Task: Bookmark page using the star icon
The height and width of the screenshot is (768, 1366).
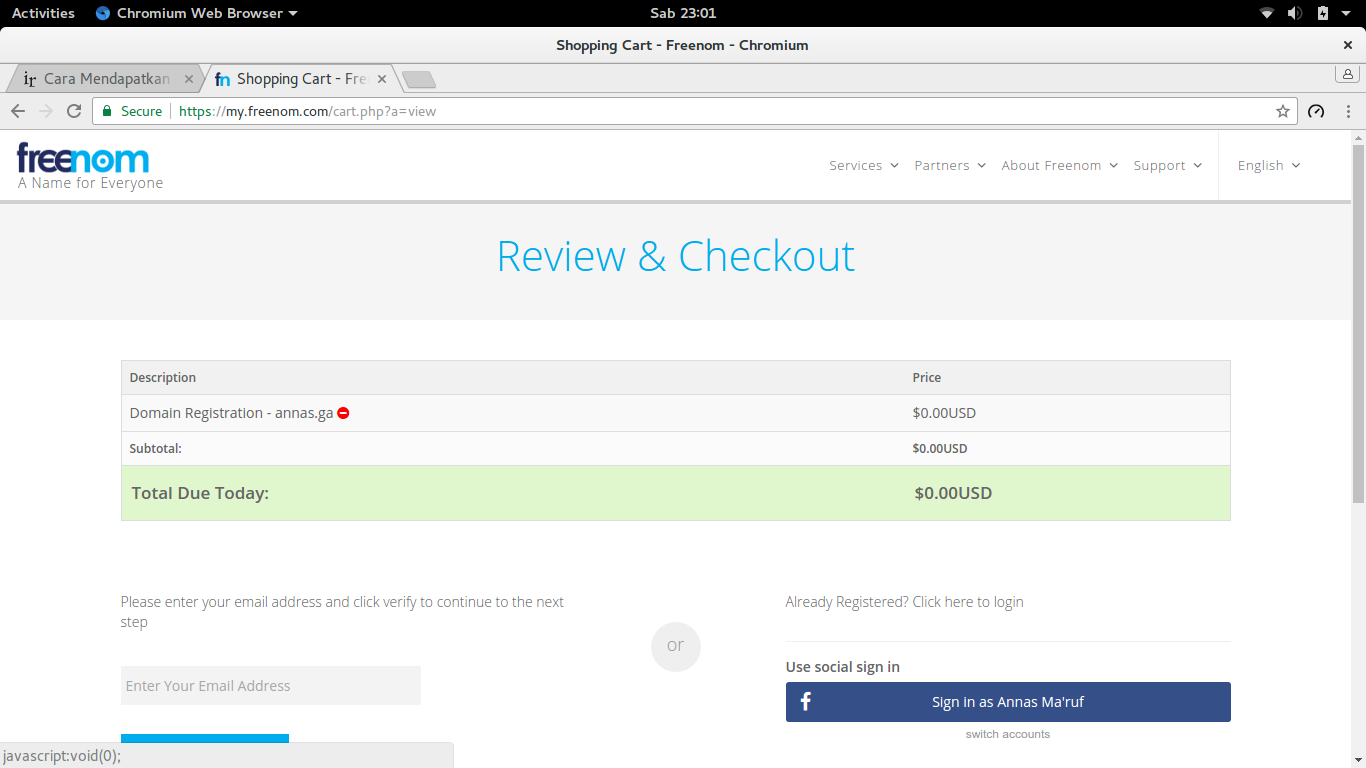Action: point(1283,111)
